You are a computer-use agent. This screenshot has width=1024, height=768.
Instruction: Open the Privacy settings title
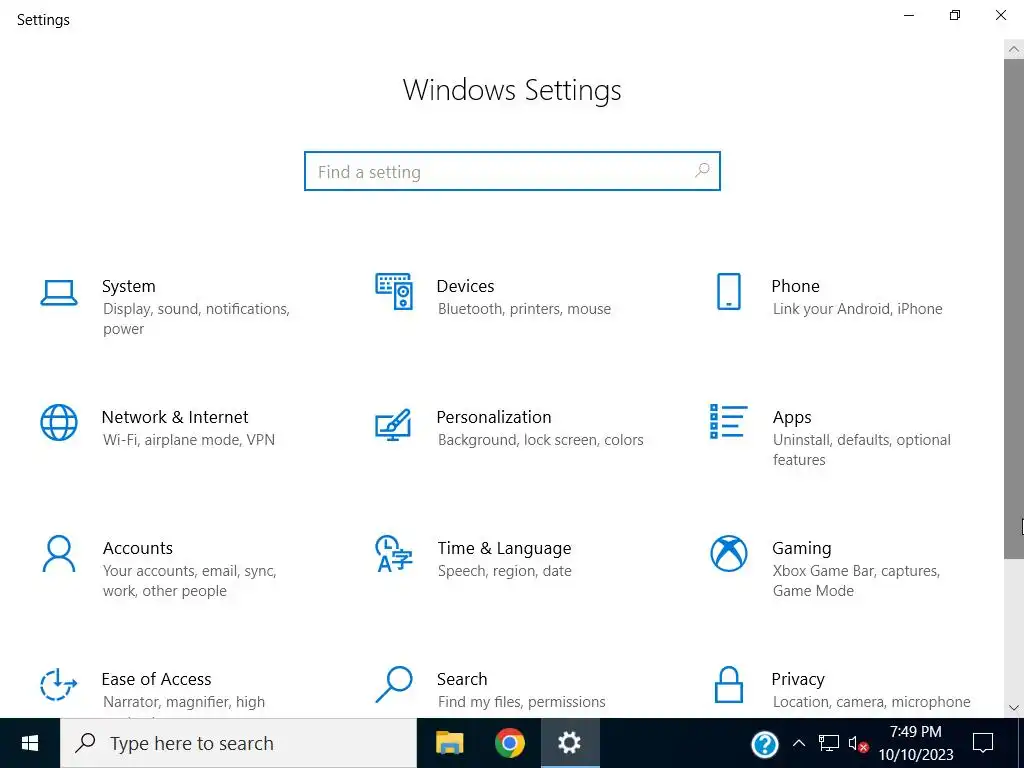(798, 679)
